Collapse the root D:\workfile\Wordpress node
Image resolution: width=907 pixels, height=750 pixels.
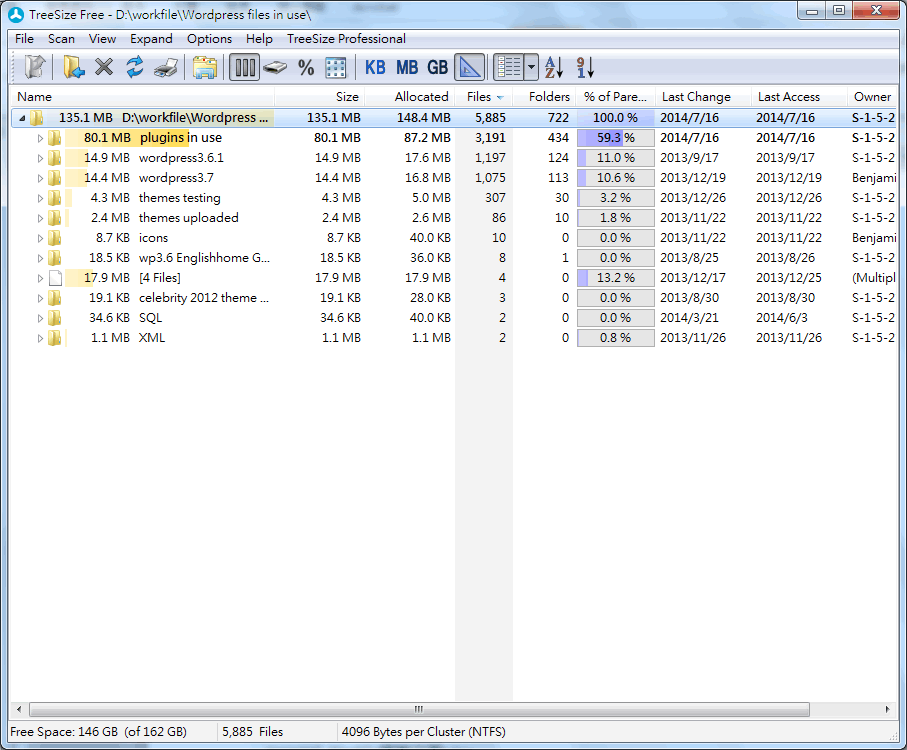22,118
